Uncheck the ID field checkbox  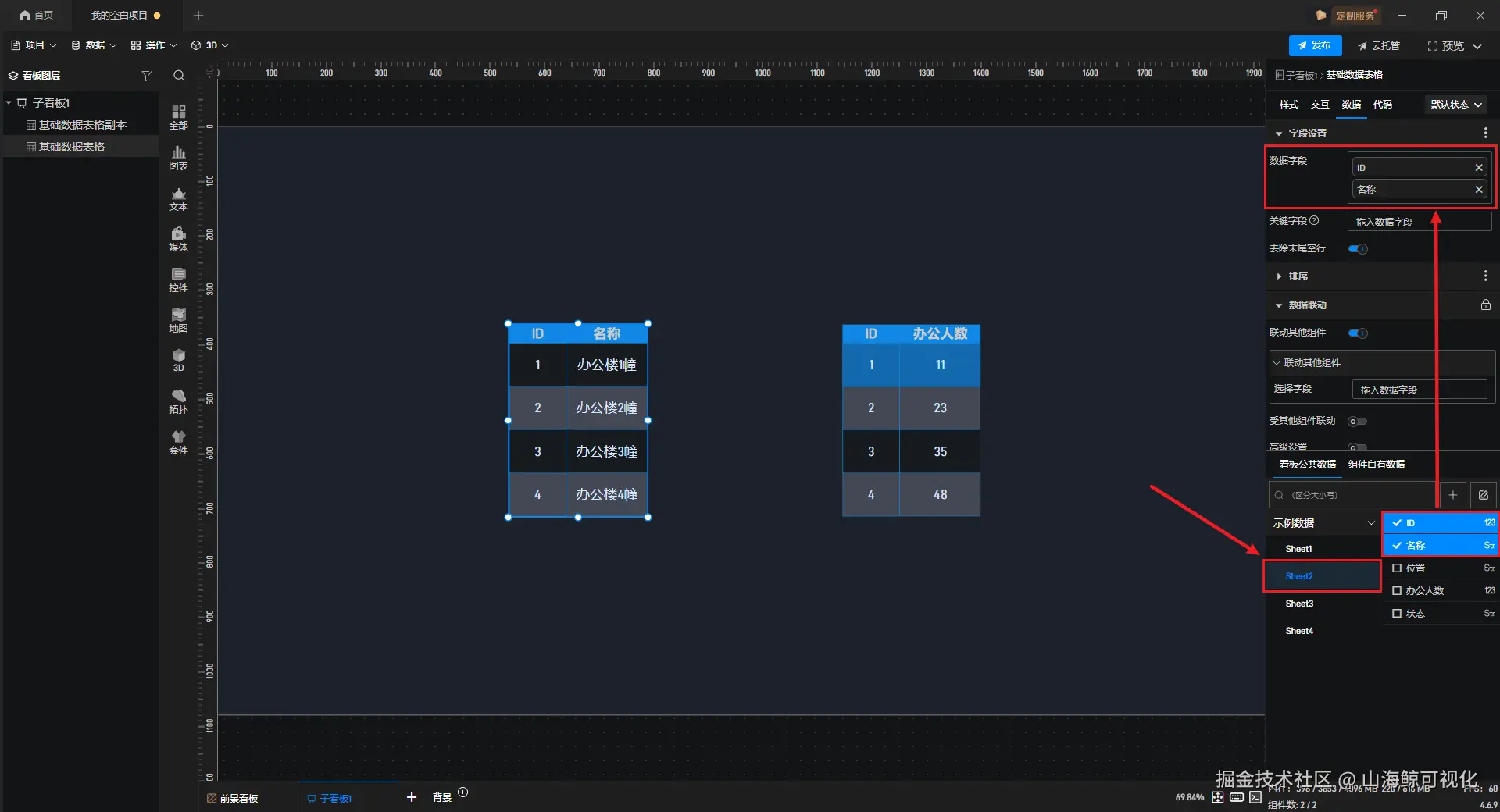coord(1397,523)
